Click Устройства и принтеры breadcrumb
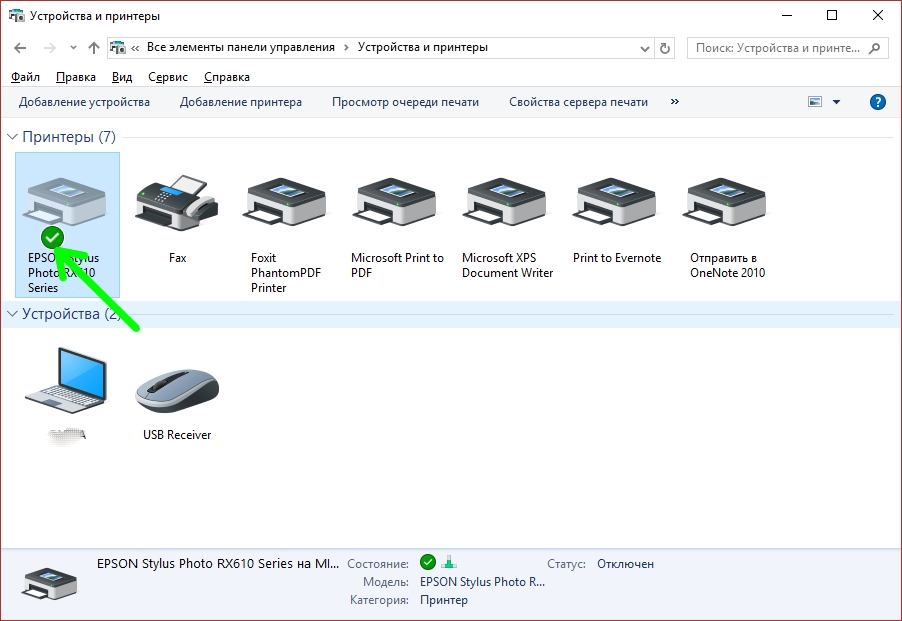This screenshot has width=902, height=621. pyautogui.click(x=423, y=47)
